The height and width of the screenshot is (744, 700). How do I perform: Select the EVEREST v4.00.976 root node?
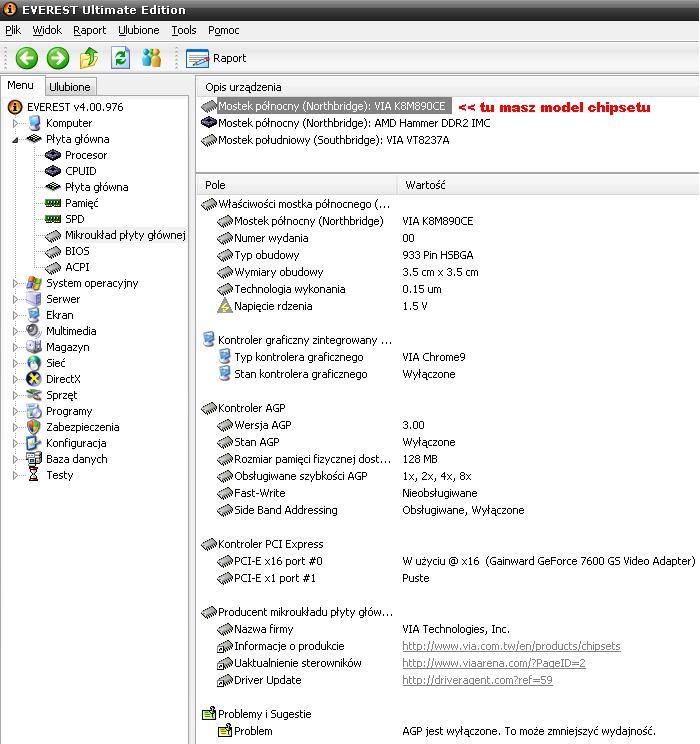(x=75, y=107)
